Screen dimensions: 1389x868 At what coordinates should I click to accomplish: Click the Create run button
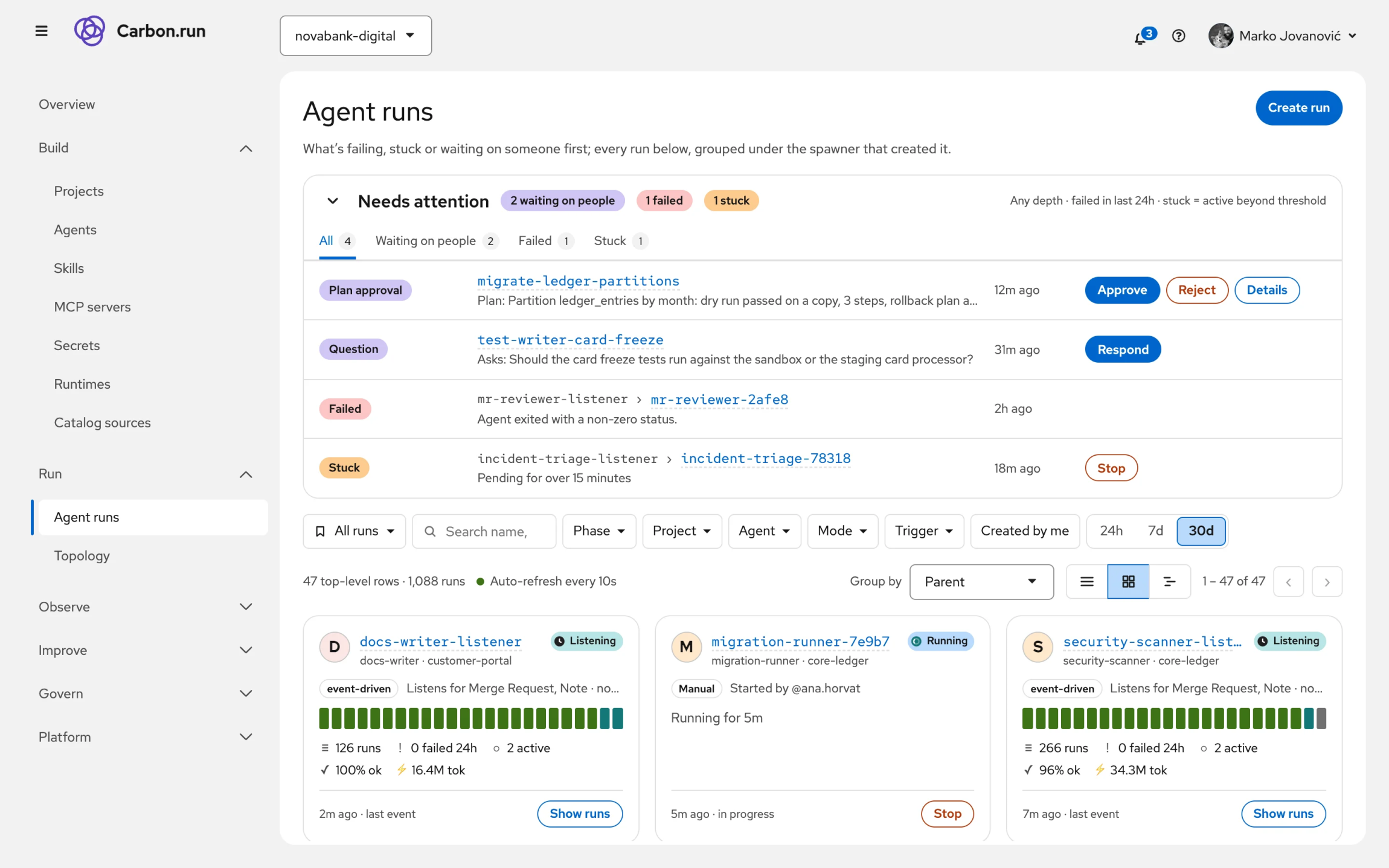click(x=1298, y=108)
